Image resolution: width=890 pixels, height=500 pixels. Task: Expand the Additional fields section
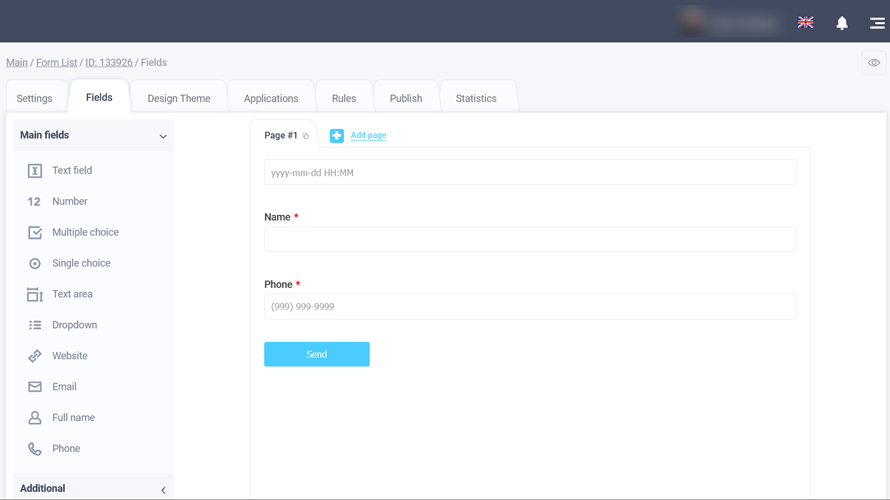163,490
